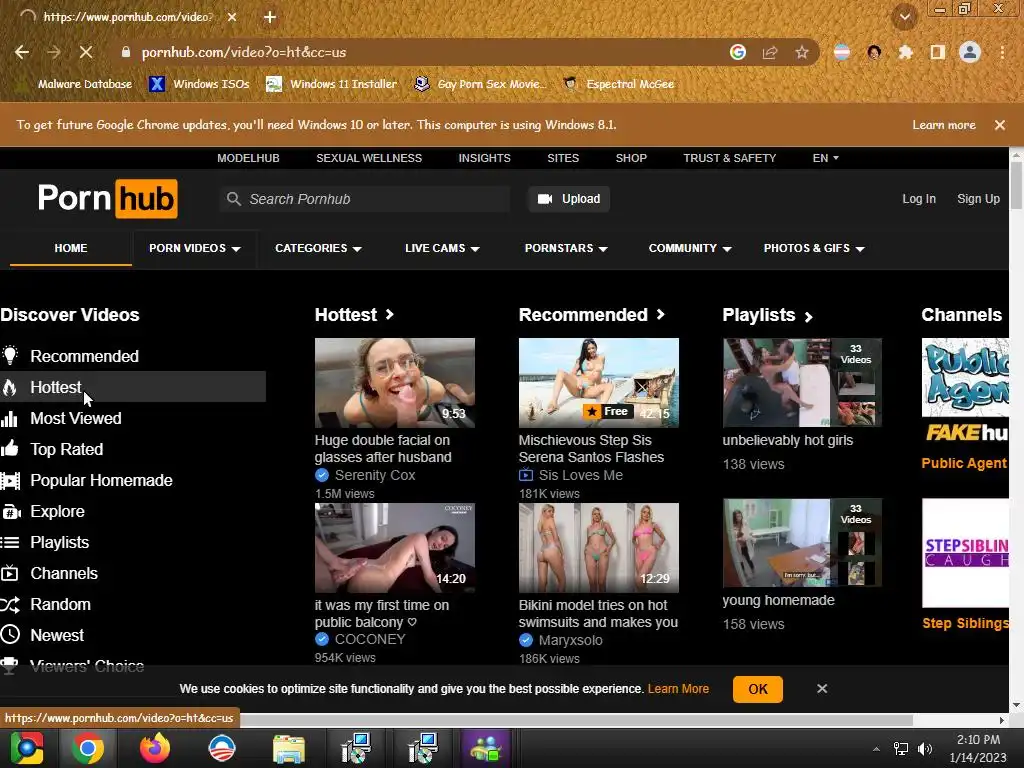Click the site padlock icon in address bar
The width and height of the screenshot is (1024, 768).
(126, 52)
